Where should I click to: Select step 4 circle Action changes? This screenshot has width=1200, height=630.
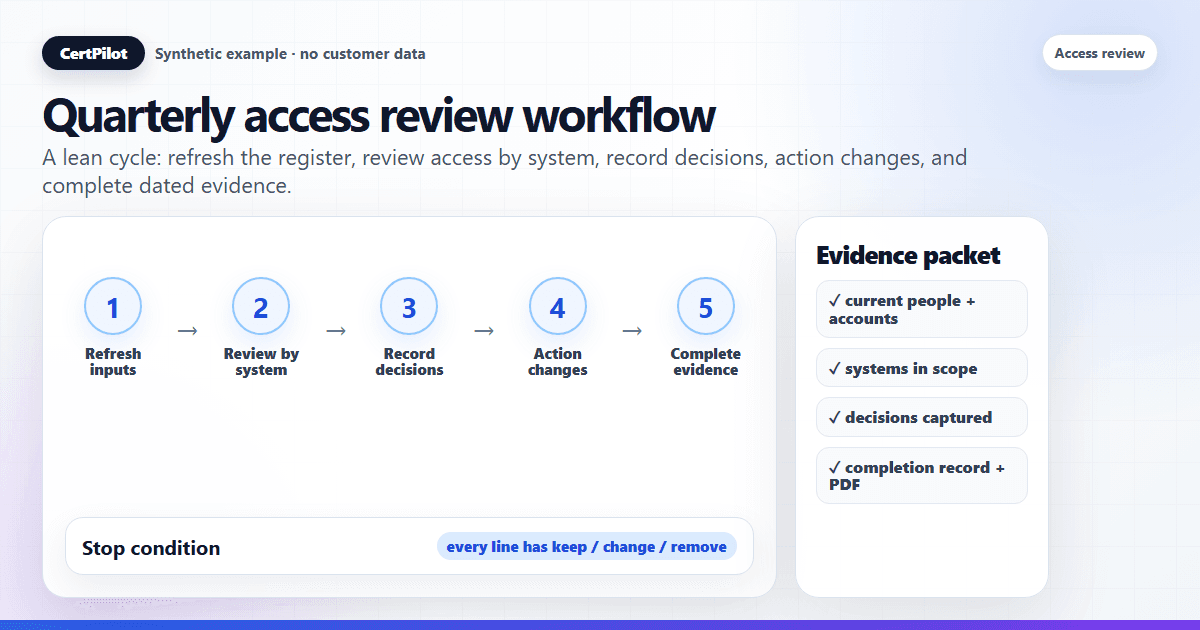[x=557, y=307]
